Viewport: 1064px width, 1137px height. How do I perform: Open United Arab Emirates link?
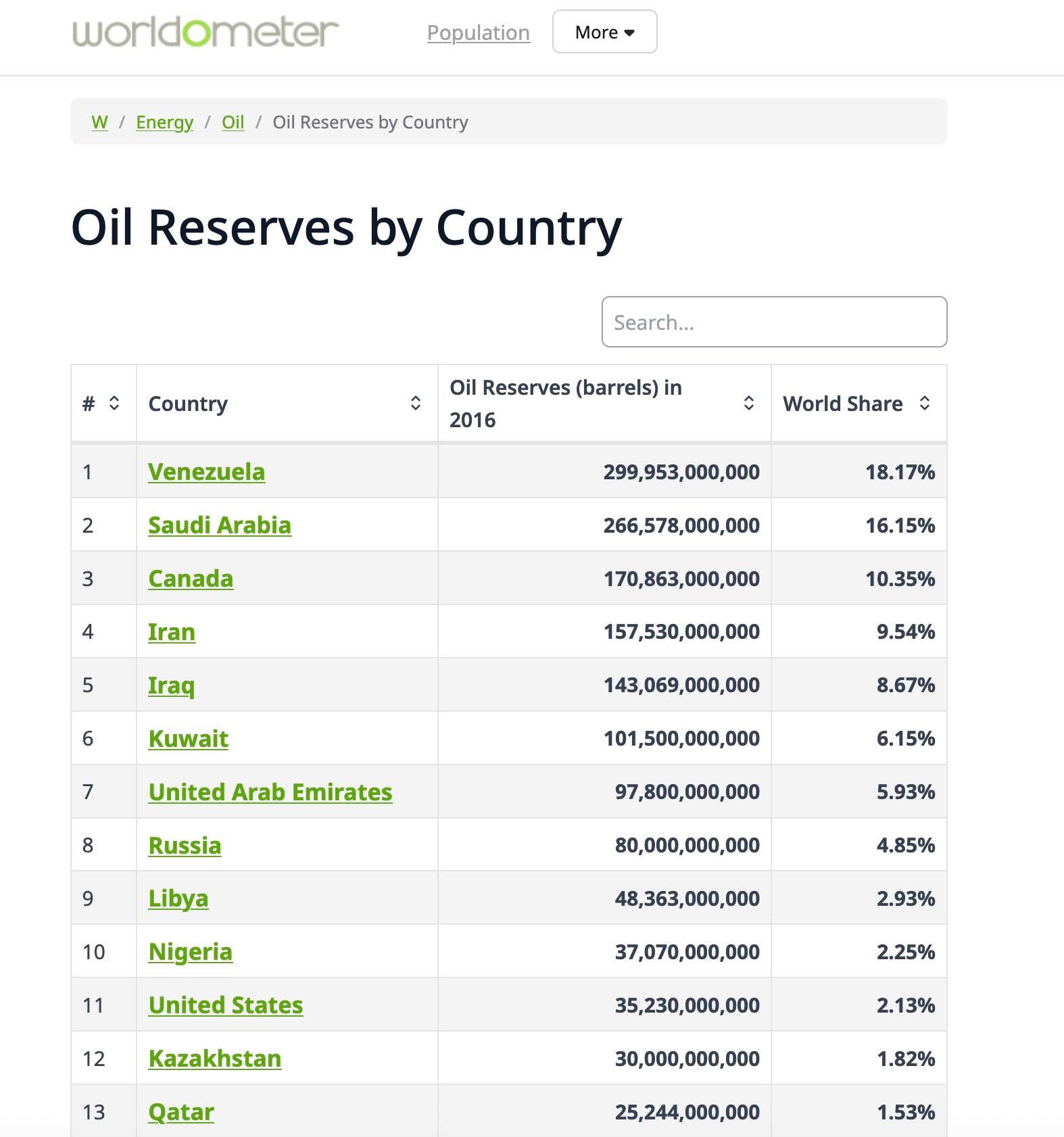coord(270,792)
